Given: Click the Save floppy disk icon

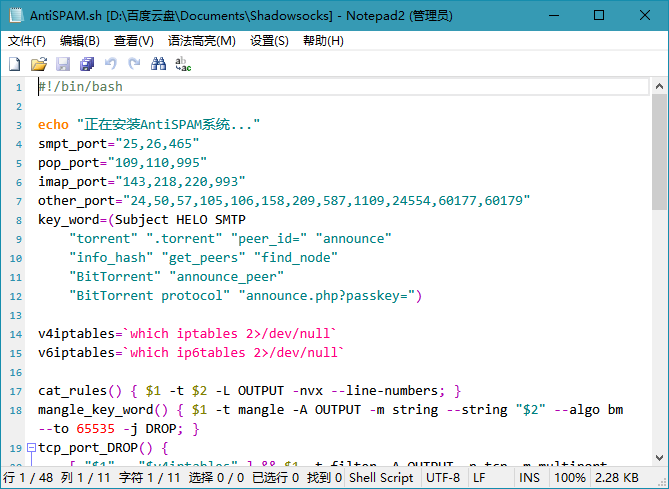Looking at the screenshot, I should (x=63, y=64).
